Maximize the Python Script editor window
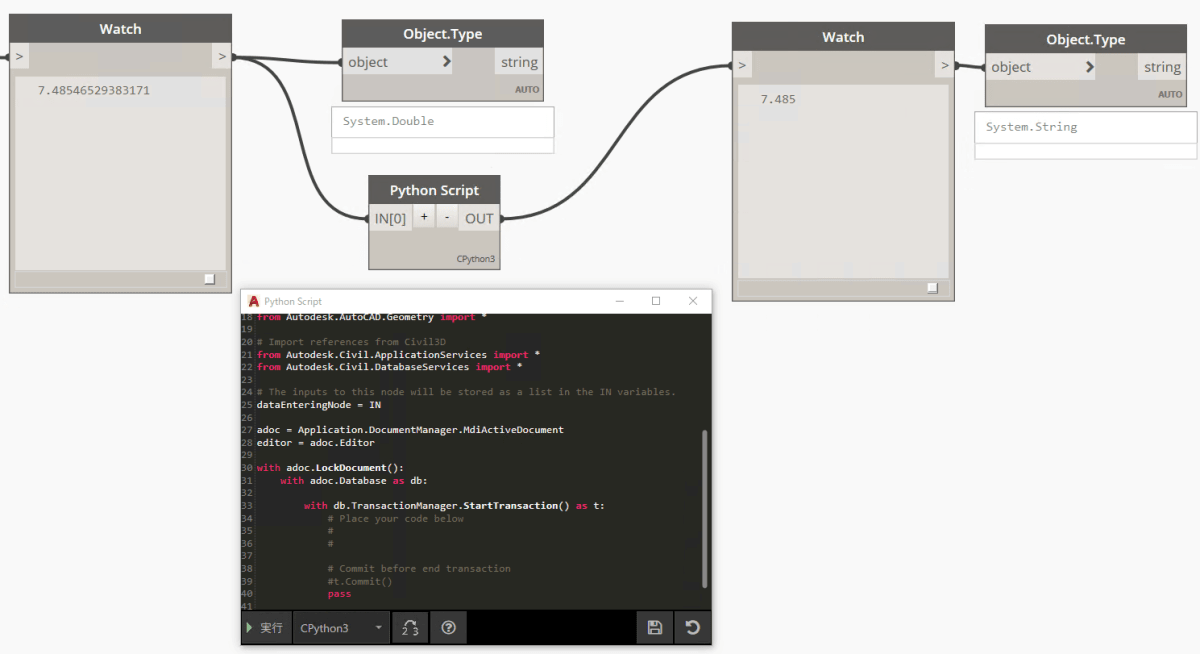The width and height of the screenshot is (1200, 654). point(656,301)
